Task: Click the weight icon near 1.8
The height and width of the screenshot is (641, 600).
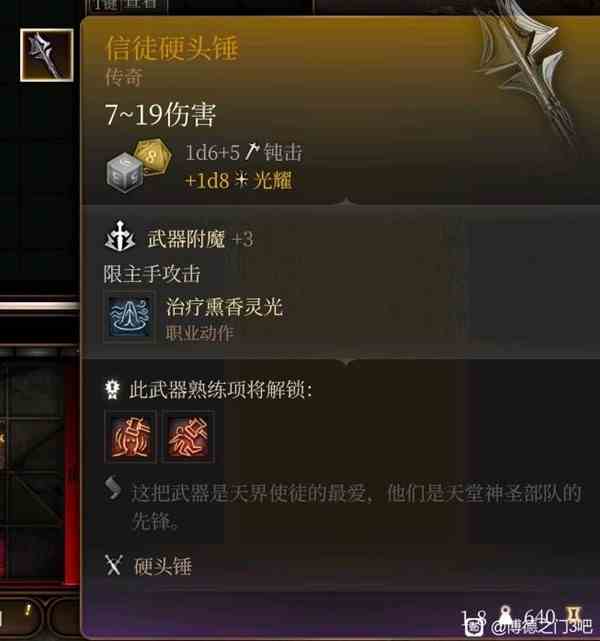Action: click(x=507, y=616)
